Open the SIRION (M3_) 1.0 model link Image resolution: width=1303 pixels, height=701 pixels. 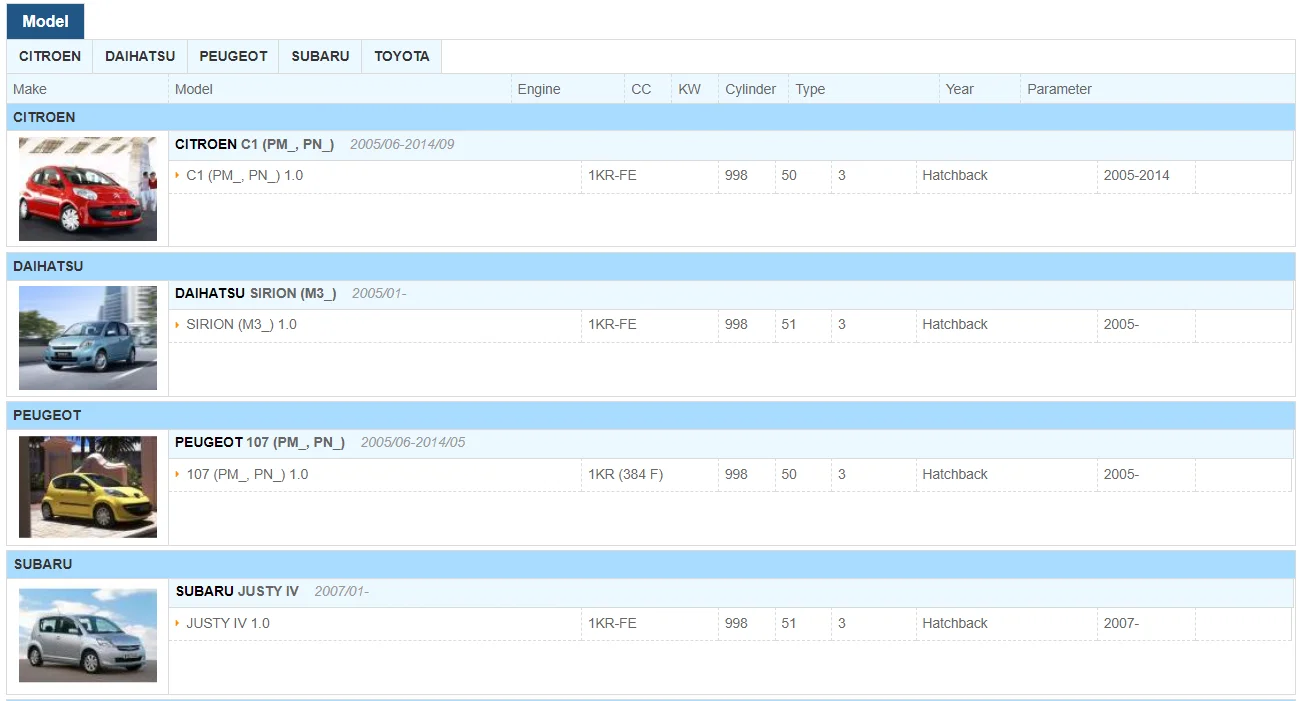tap(242, 324)
